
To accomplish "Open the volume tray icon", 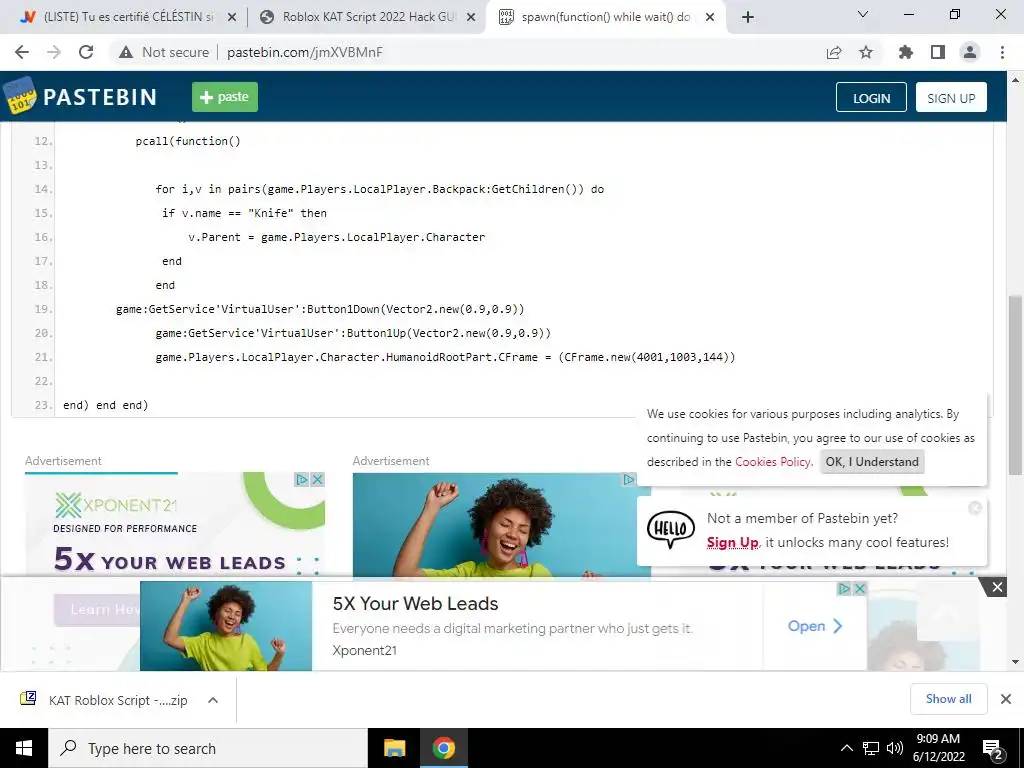I will [x=895, y=748].
